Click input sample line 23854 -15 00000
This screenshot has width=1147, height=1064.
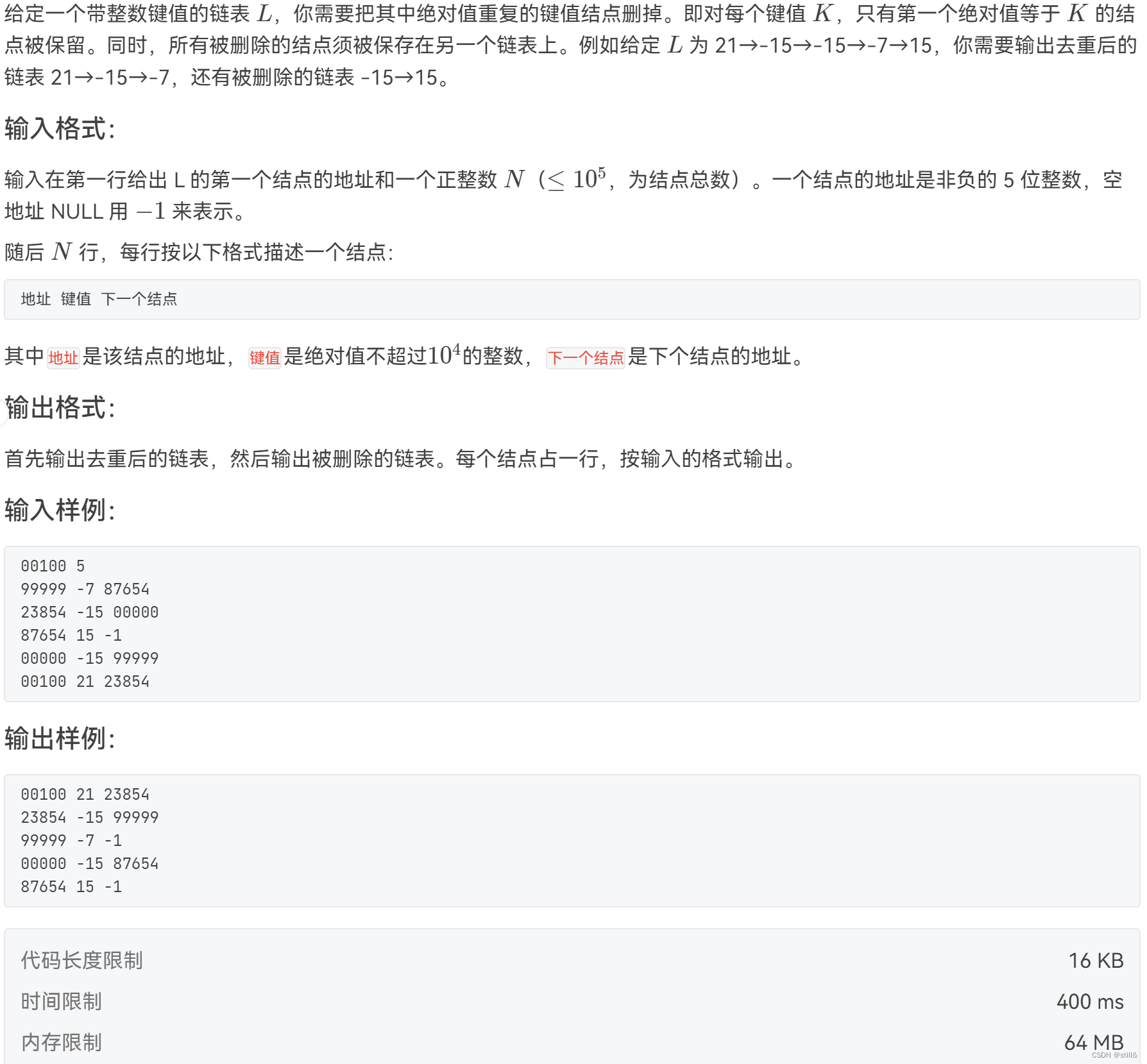coord(89,612)
